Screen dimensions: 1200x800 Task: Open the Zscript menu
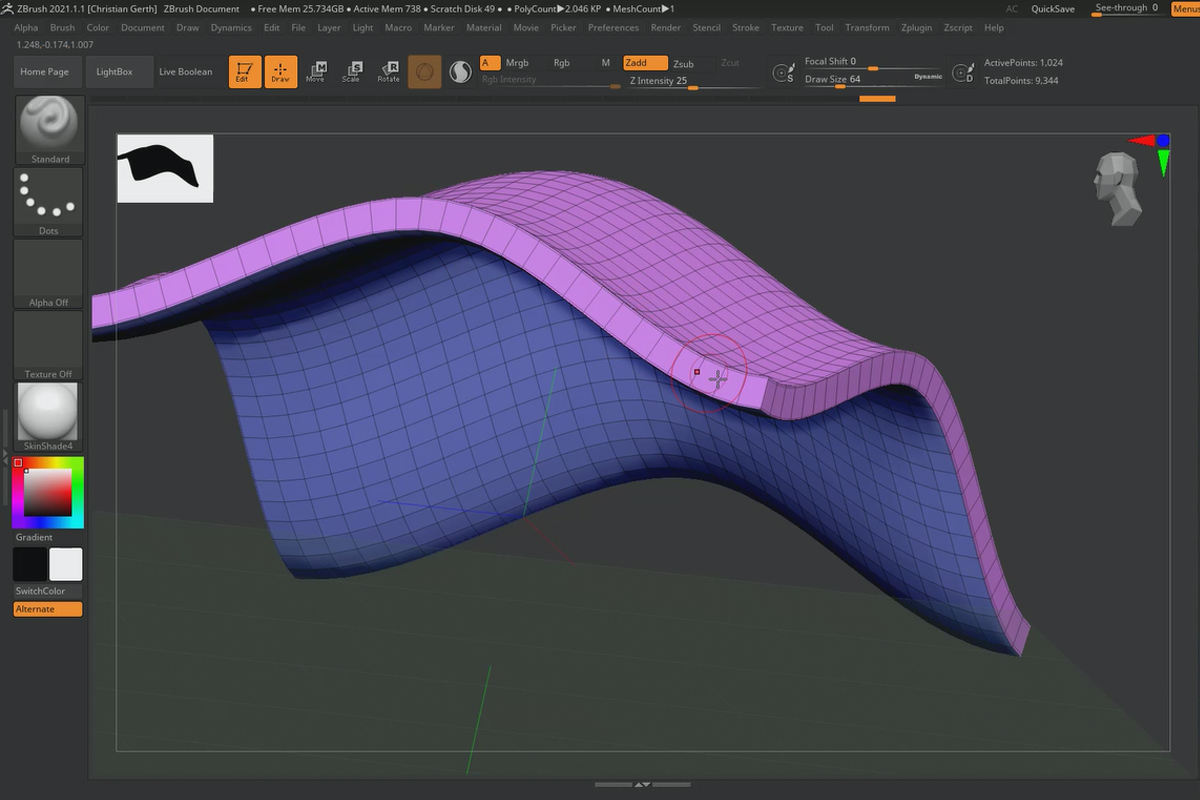959,28
